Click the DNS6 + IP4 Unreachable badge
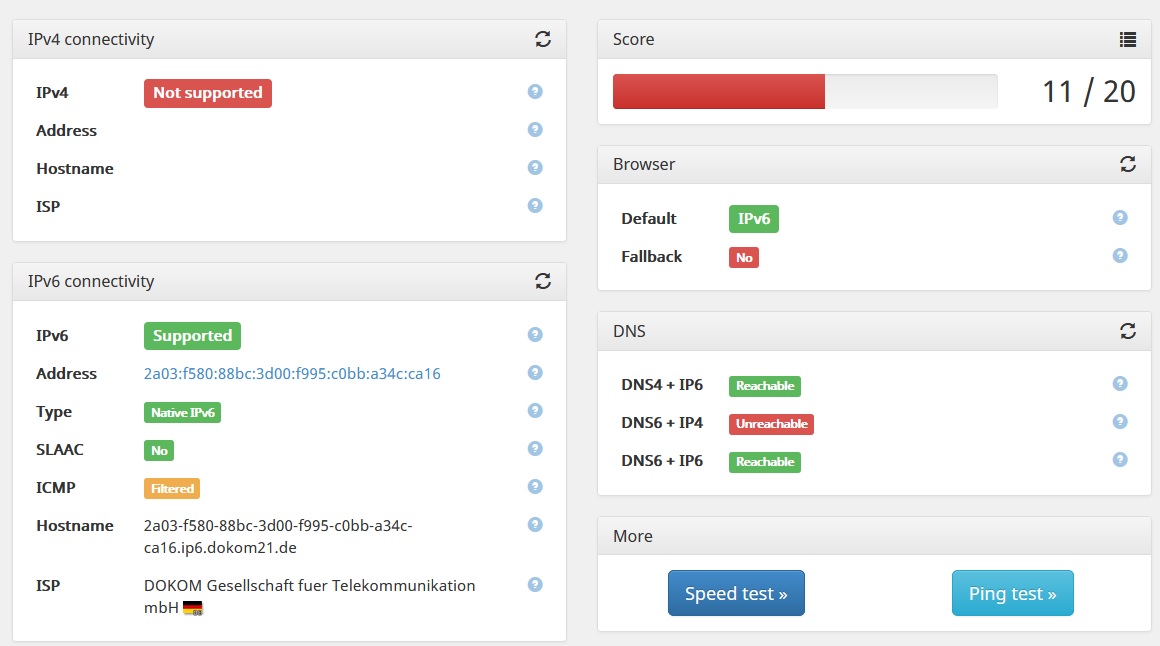This screenshot has width=1160, height=646. (x=772, y=424)
